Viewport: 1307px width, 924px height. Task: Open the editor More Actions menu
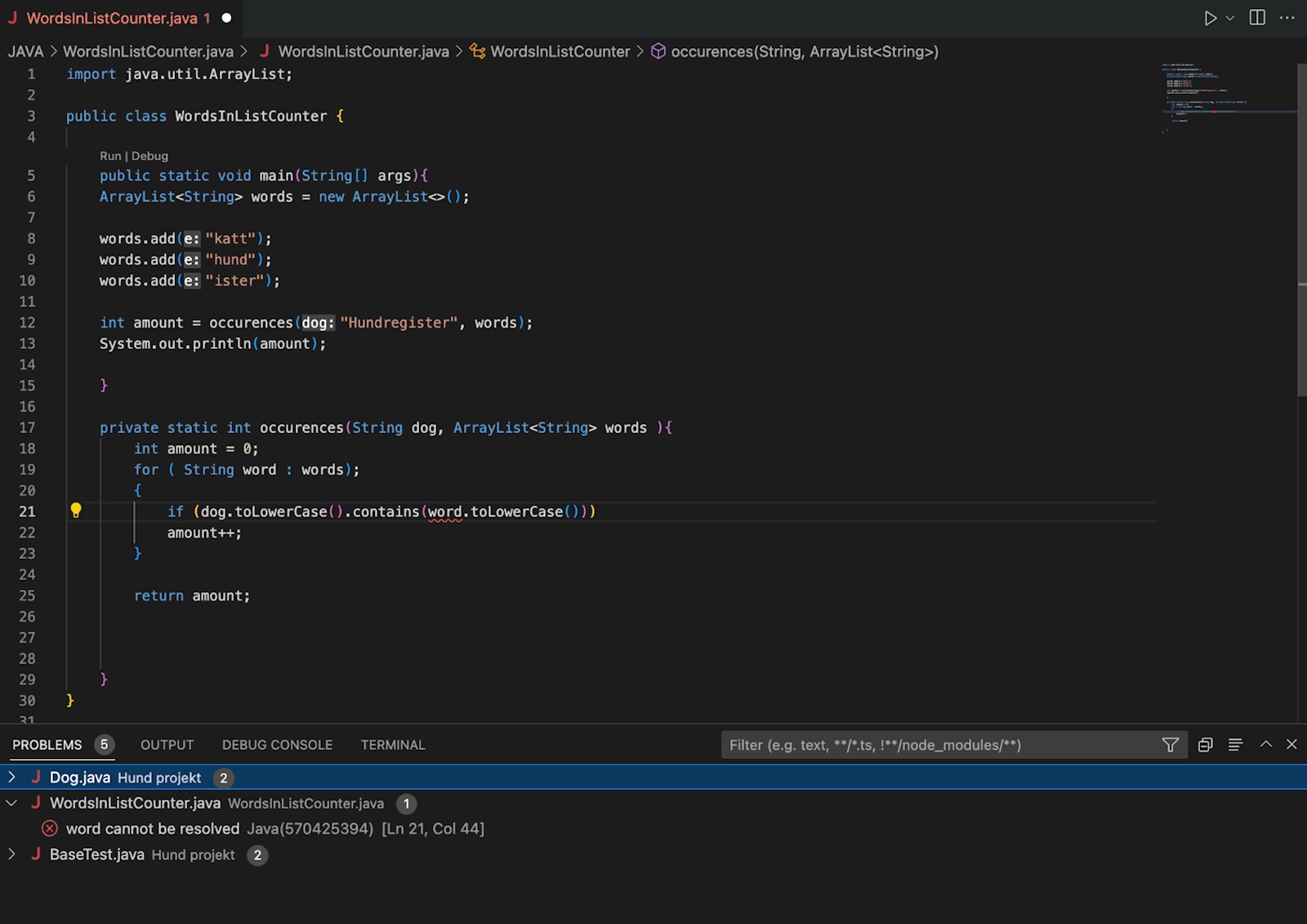pos(1287,18)
